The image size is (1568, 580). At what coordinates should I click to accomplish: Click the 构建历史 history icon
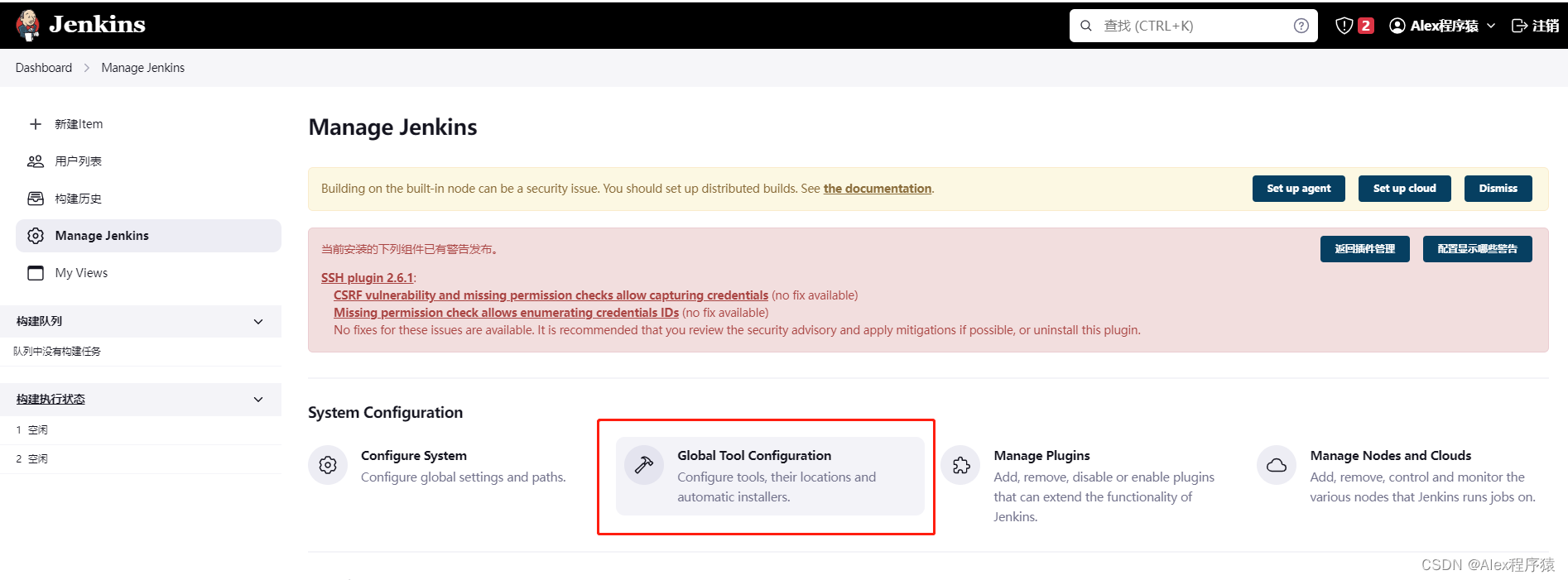(36, 199)
